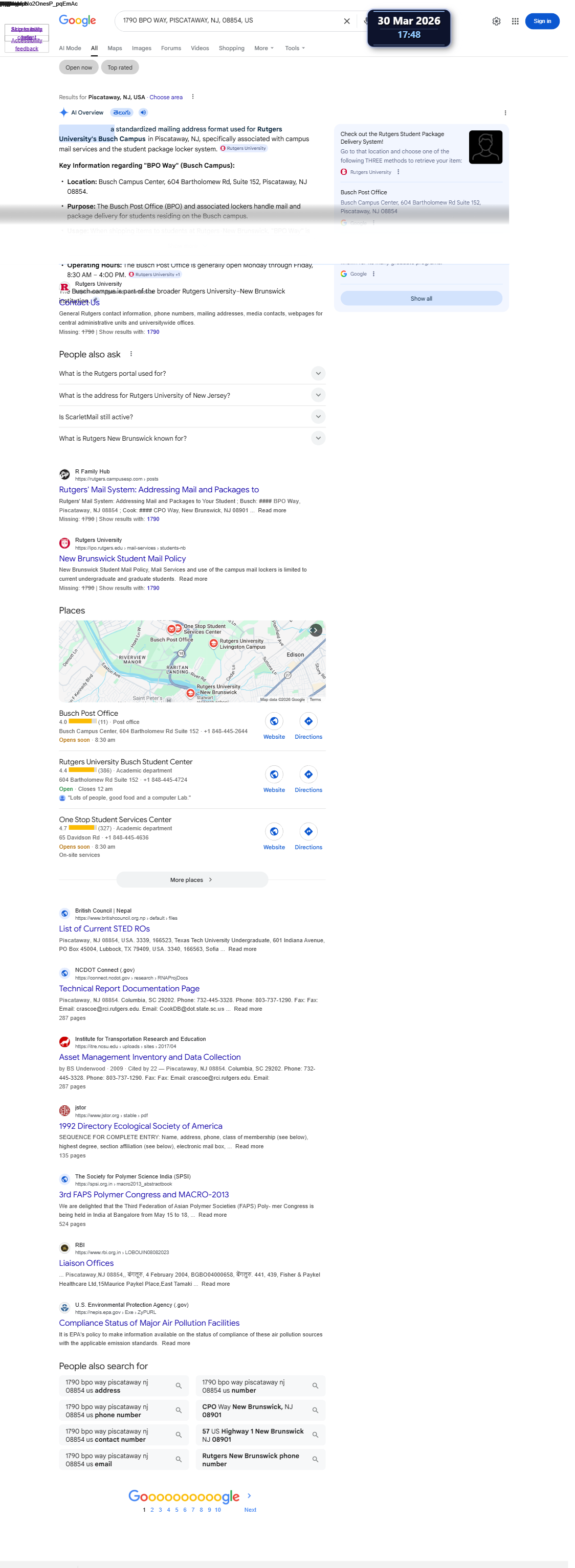The image size is (575, 1568).
Task: Open three-dot menu next to People also ask
Action: point(132,358)
